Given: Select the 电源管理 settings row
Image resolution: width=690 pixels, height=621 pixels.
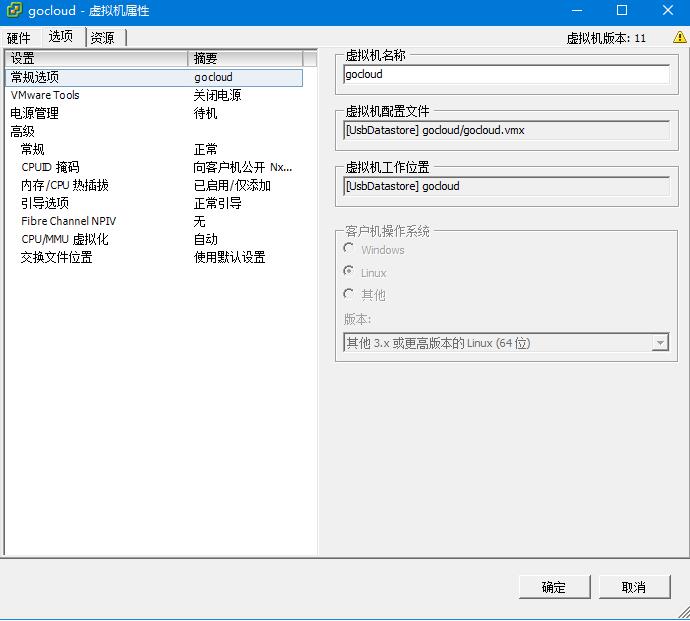Looking at the screenshot, I should coord(154,113).
